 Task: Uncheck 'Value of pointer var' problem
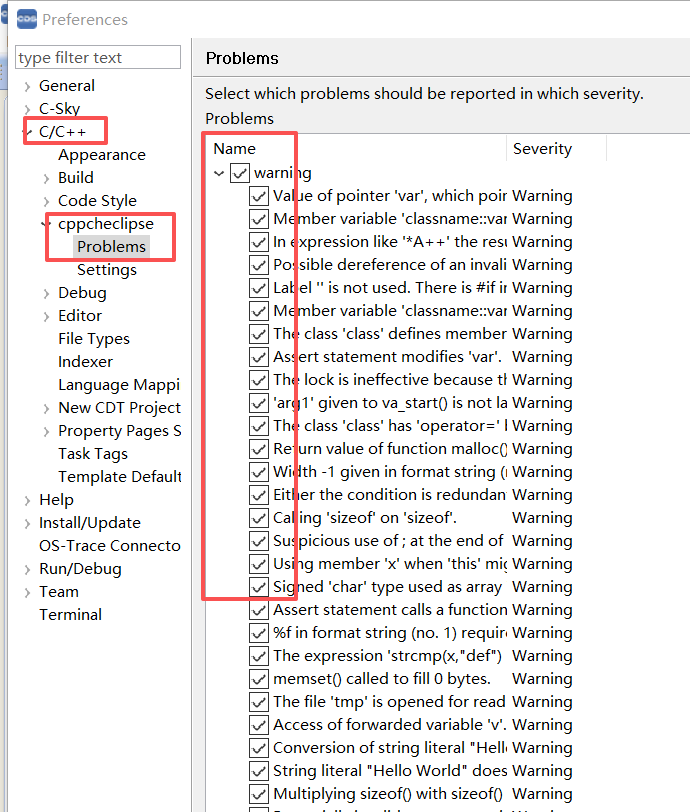pos(258,196)
